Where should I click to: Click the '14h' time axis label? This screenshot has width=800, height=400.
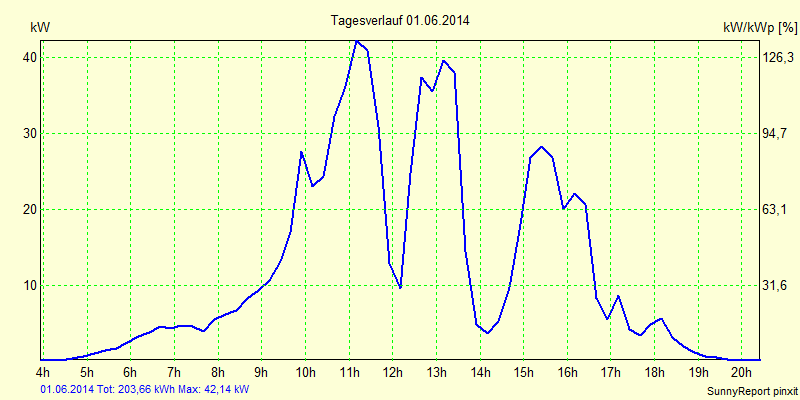click(x=480, y=371)
